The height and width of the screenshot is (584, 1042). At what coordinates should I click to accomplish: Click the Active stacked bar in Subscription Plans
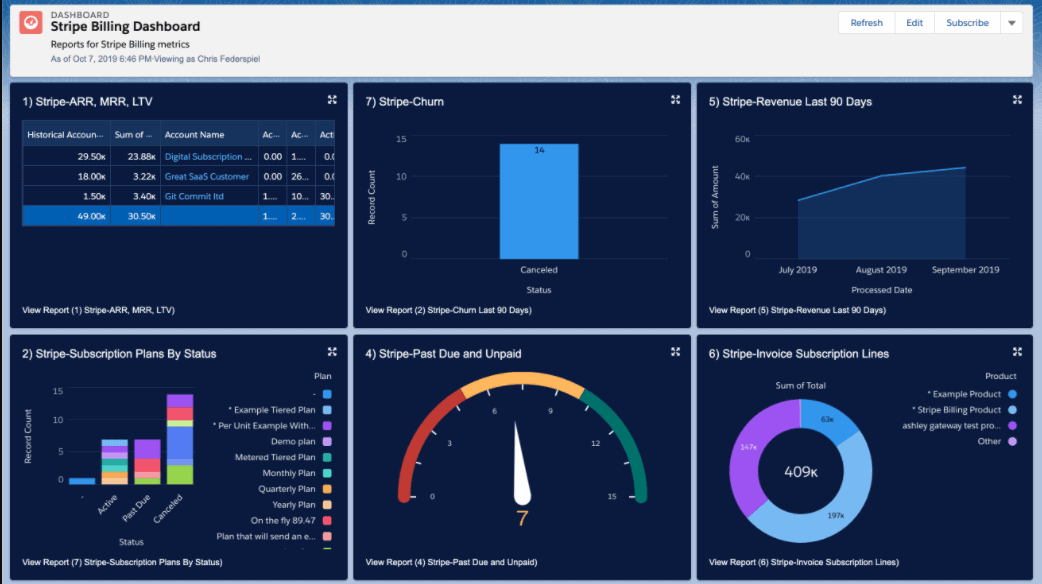click(114, 462)
